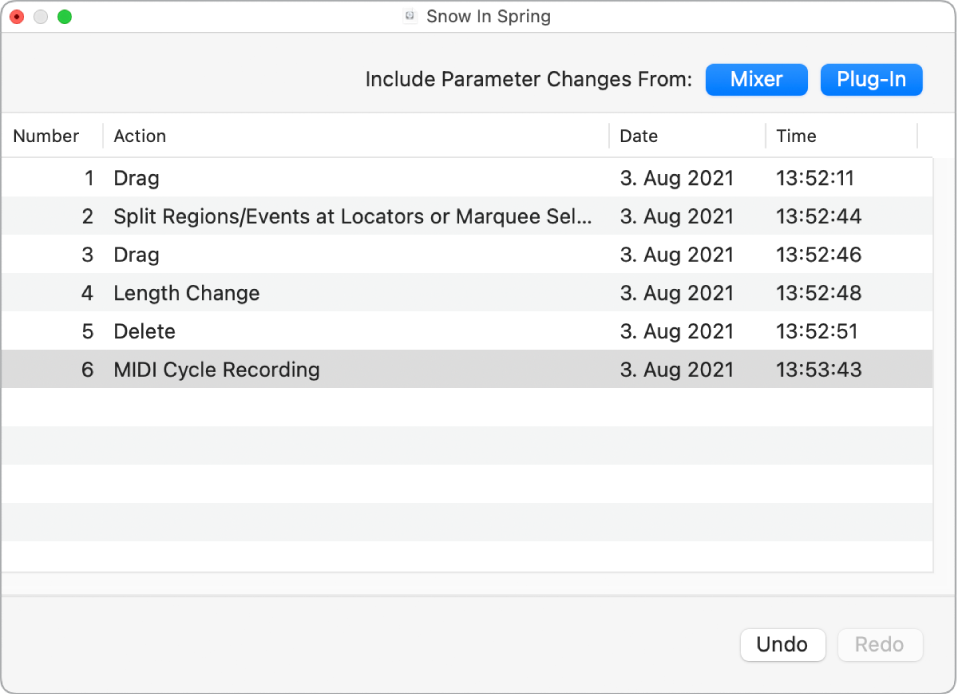Image resolution: width=958 pixels, height=694 pixels.
Task: Minimize the window with yellow button
Action: [x=41, y=17]
